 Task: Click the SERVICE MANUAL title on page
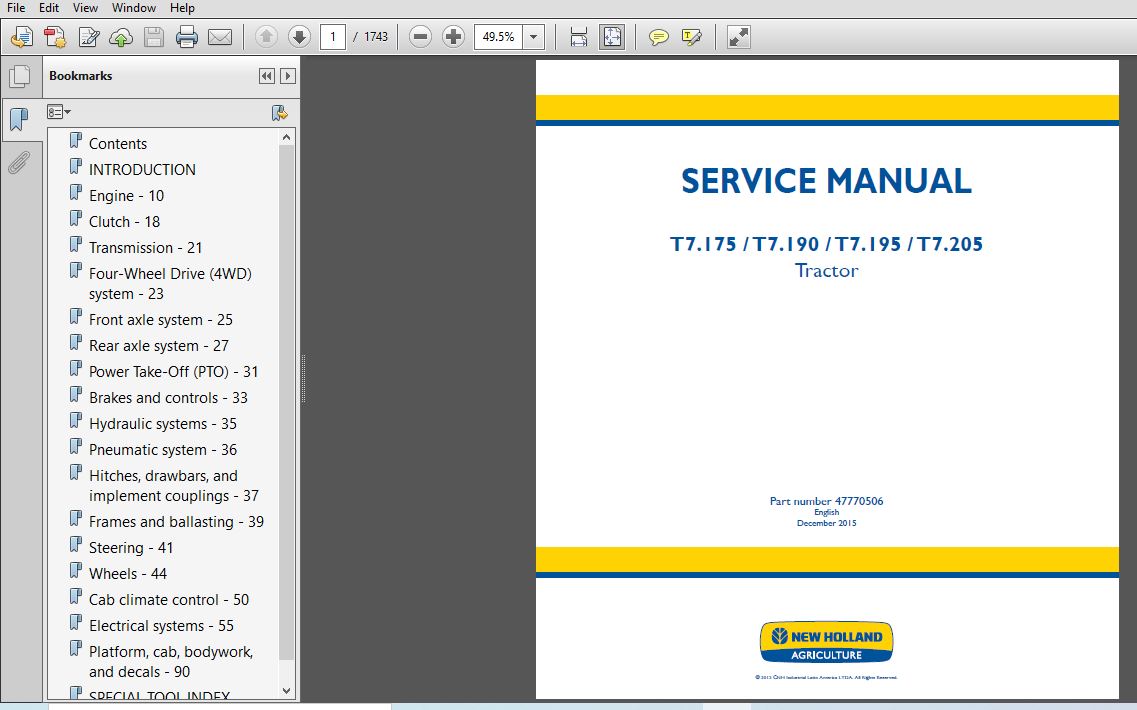pyautogui.click(x=827, y=181)
